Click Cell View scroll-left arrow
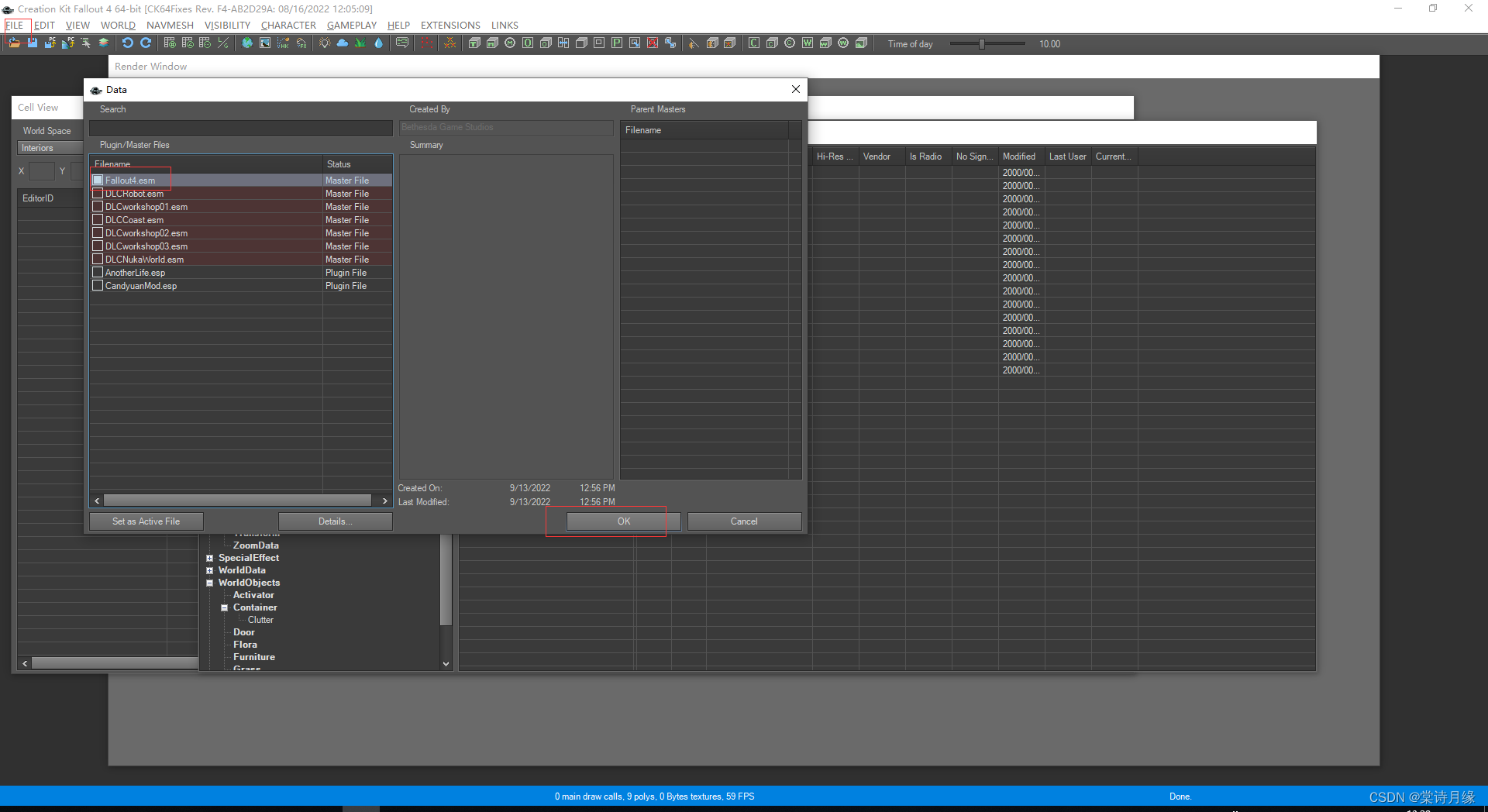1488x812 pixels. (25, 663)
